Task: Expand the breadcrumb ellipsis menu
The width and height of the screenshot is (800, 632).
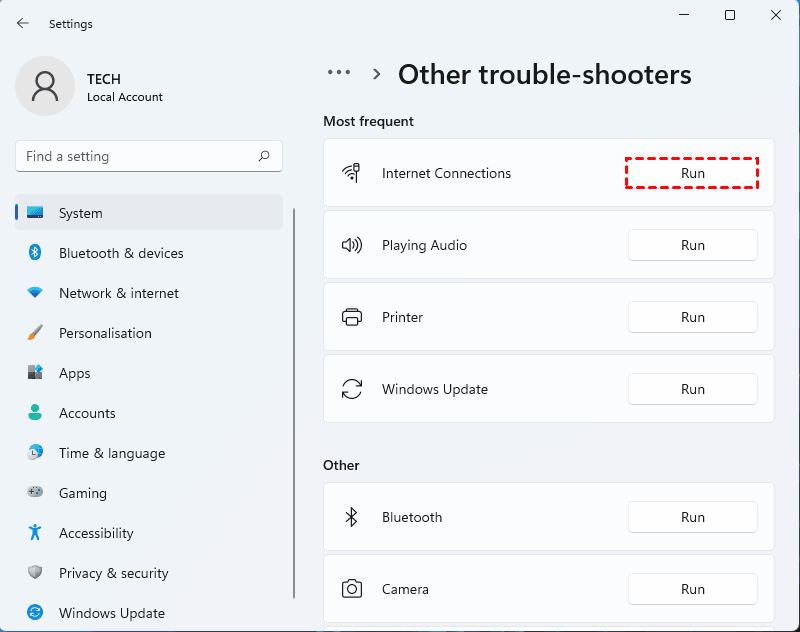Action: coord(339,73)
